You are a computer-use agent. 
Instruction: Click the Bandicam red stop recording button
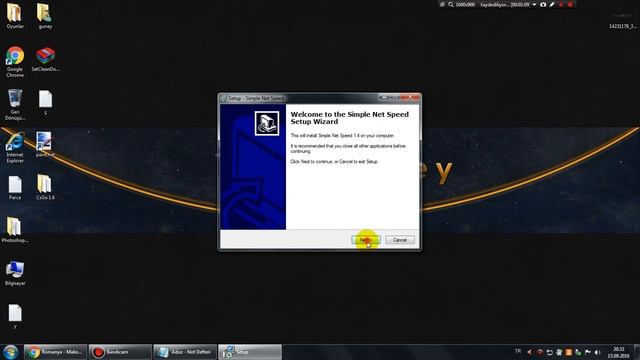570,4
